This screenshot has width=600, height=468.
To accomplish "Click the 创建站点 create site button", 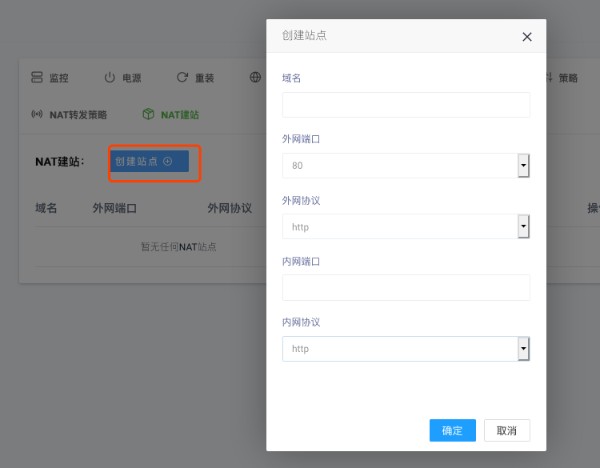I will coord(150,162).
